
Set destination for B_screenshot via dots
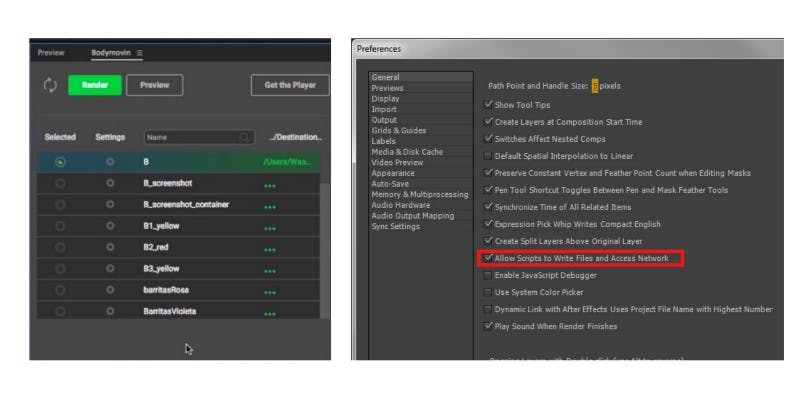[x=270, y=186]
